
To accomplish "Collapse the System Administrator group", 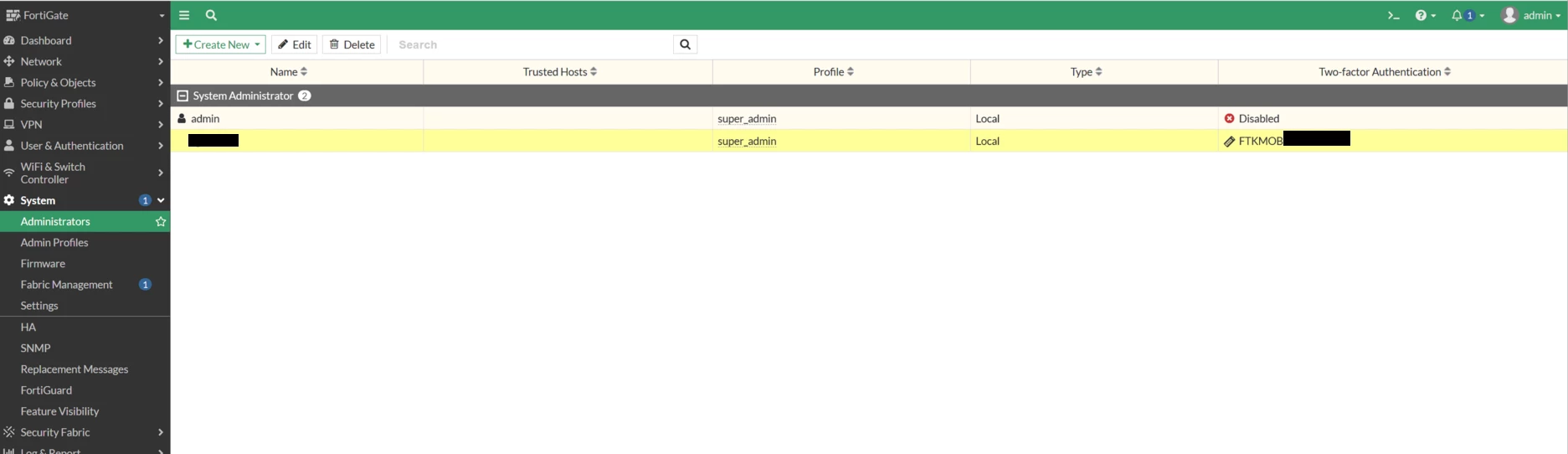I will click(183, 95).
